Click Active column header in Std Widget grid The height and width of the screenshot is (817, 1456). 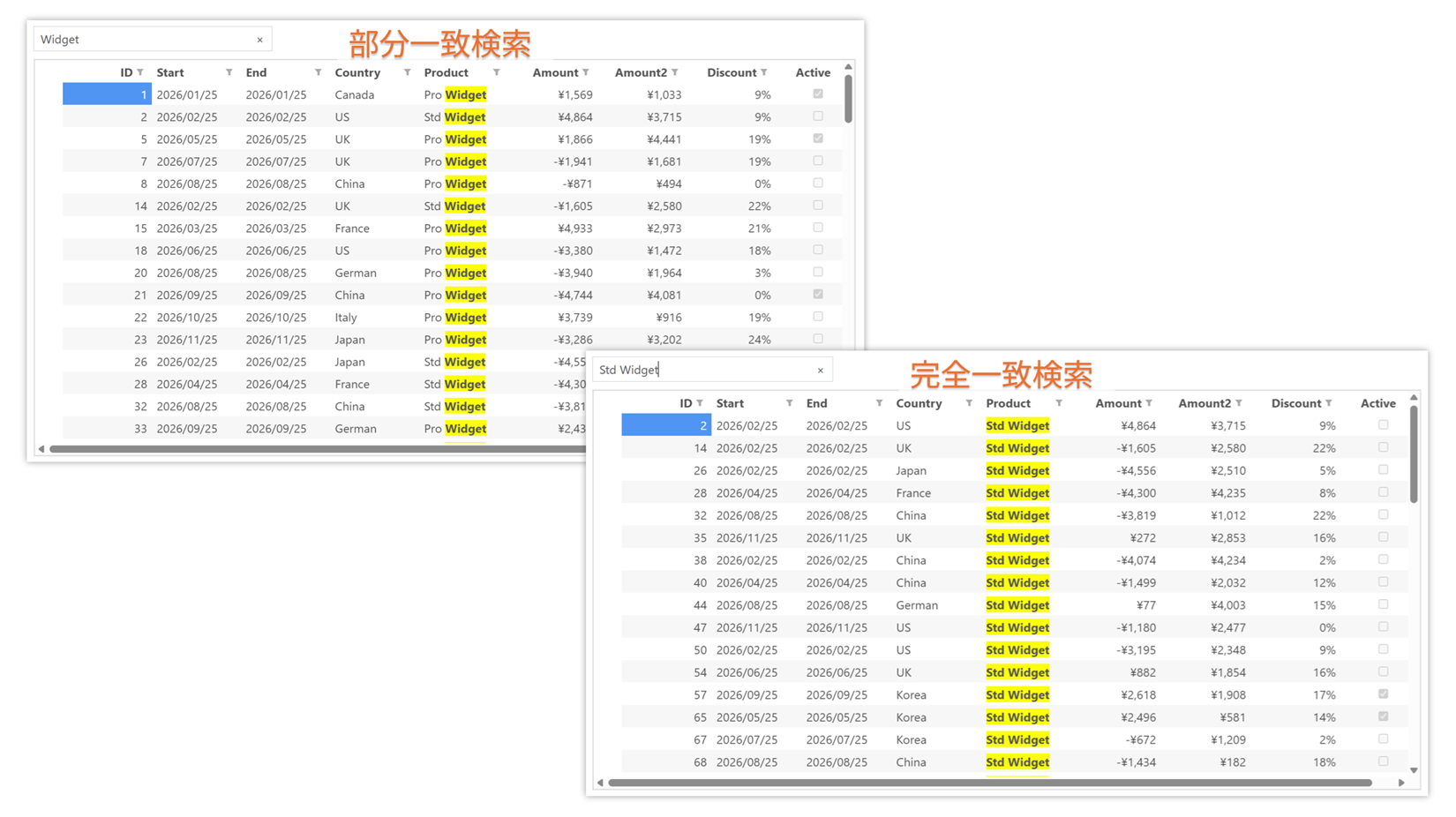1377,403
